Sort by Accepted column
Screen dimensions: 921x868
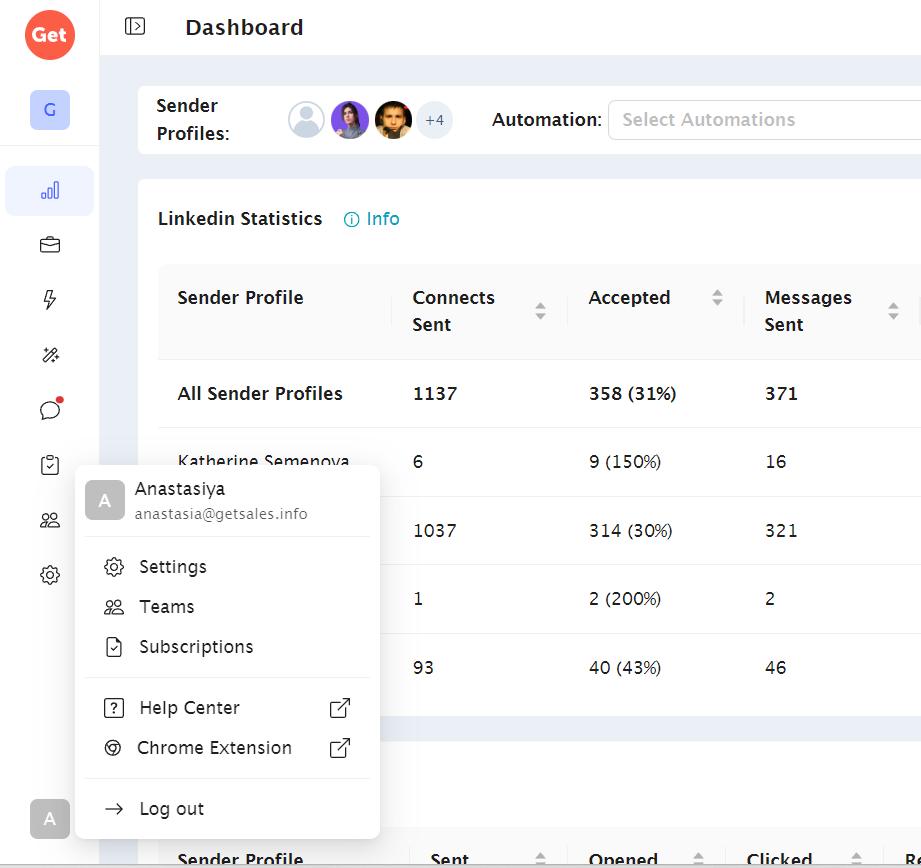717,298
